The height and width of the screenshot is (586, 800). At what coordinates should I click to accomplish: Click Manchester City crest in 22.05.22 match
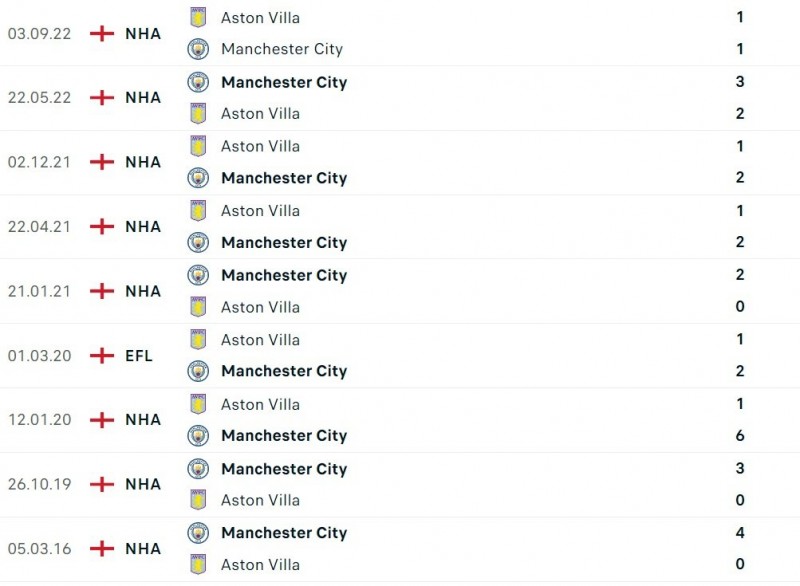pos(198,82)
